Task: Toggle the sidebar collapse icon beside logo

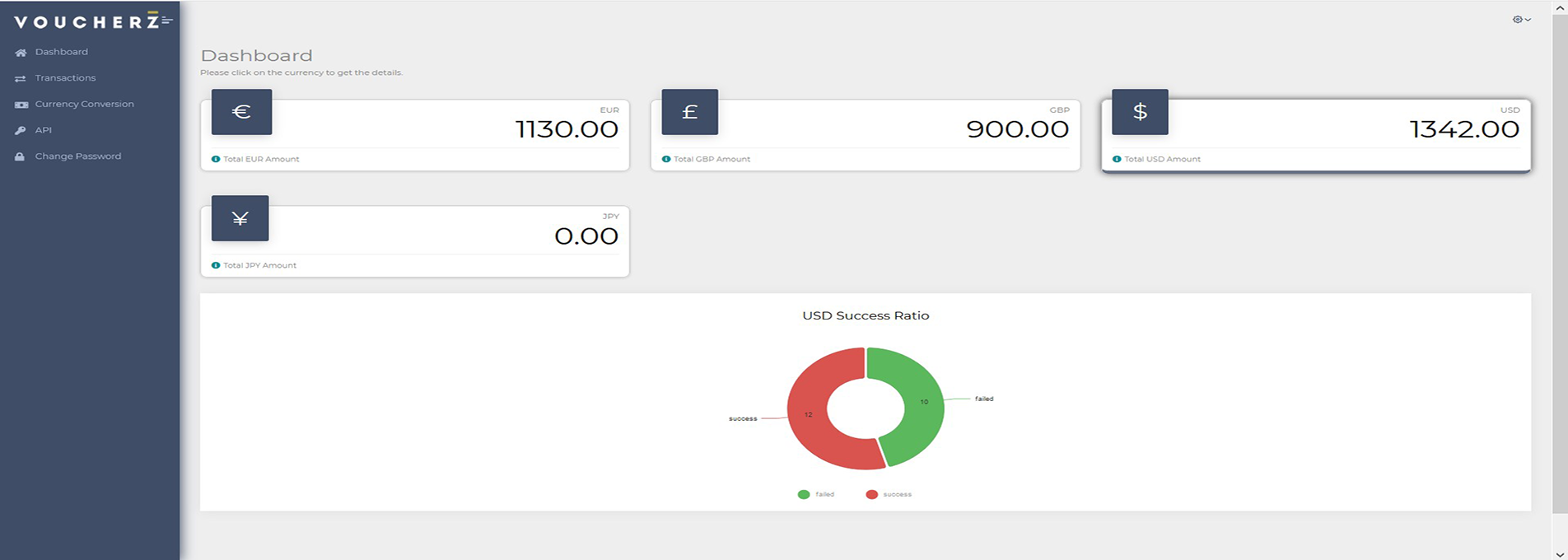Action: click(167, 21)
